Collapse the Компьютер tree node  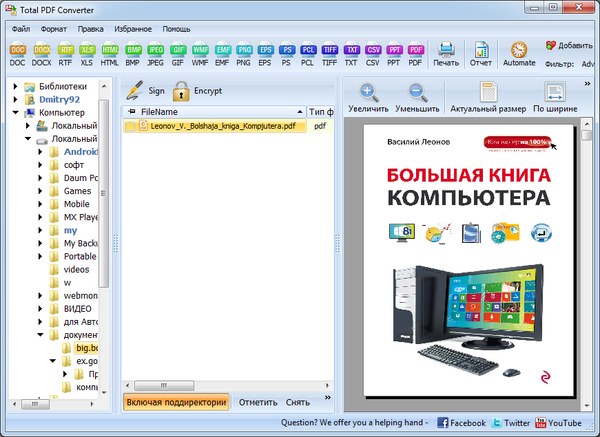pyautogui.click(x=16, y=113)
